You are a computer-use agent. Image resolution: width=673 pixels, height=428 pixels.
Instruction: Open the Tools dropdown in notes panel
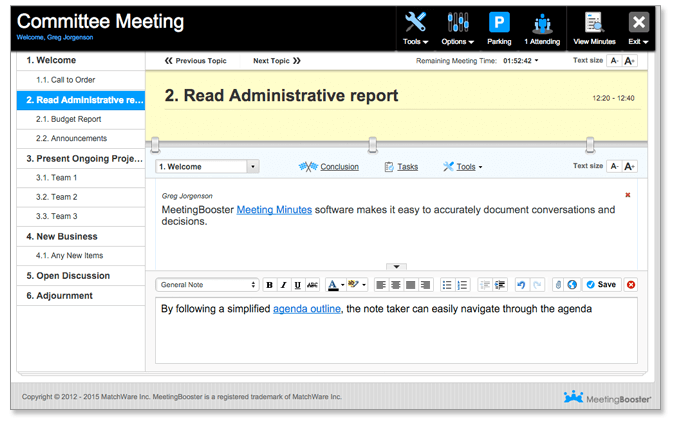point(463,167)
